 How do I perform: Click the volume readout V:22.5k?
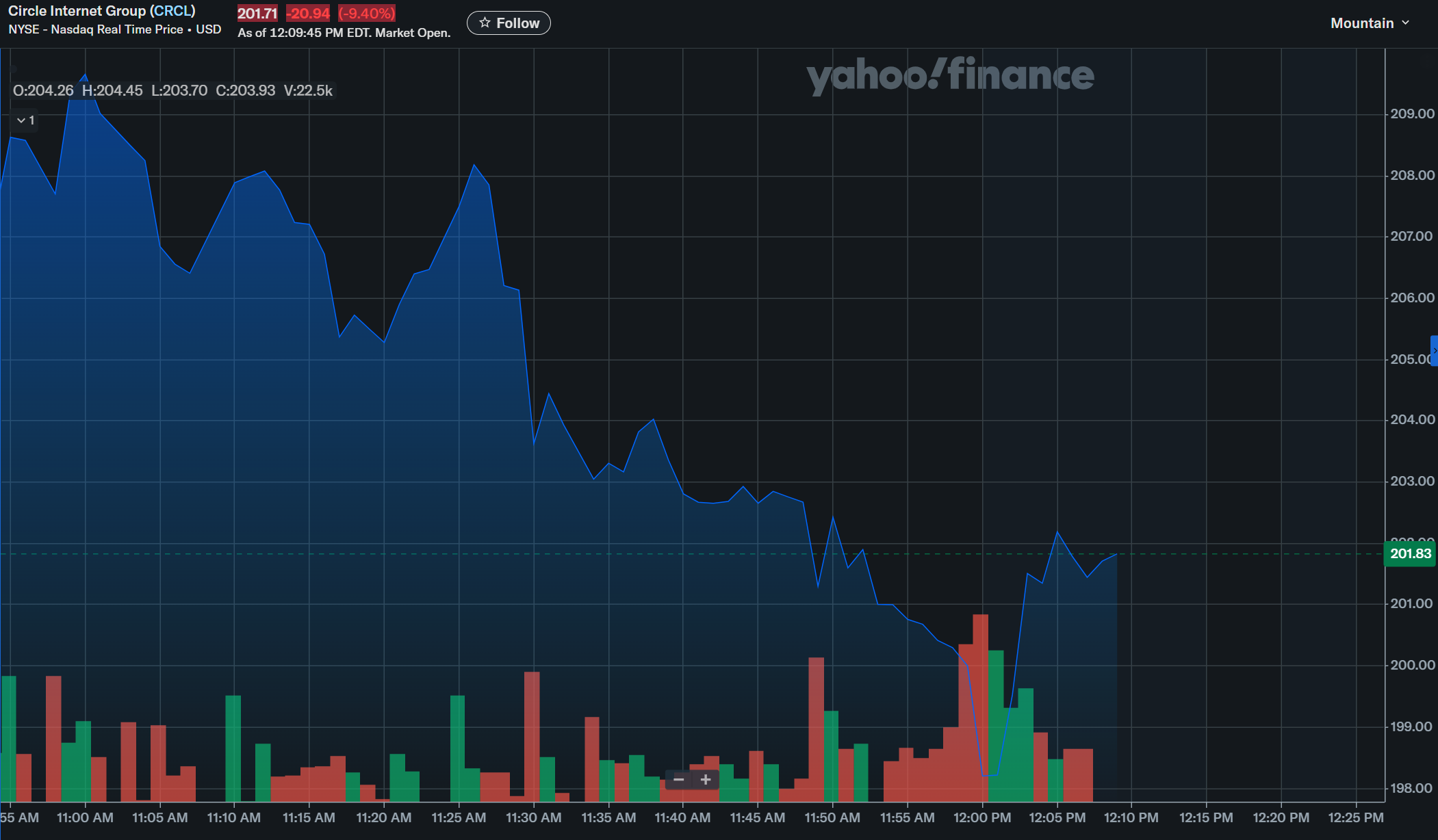coord(308,90)
